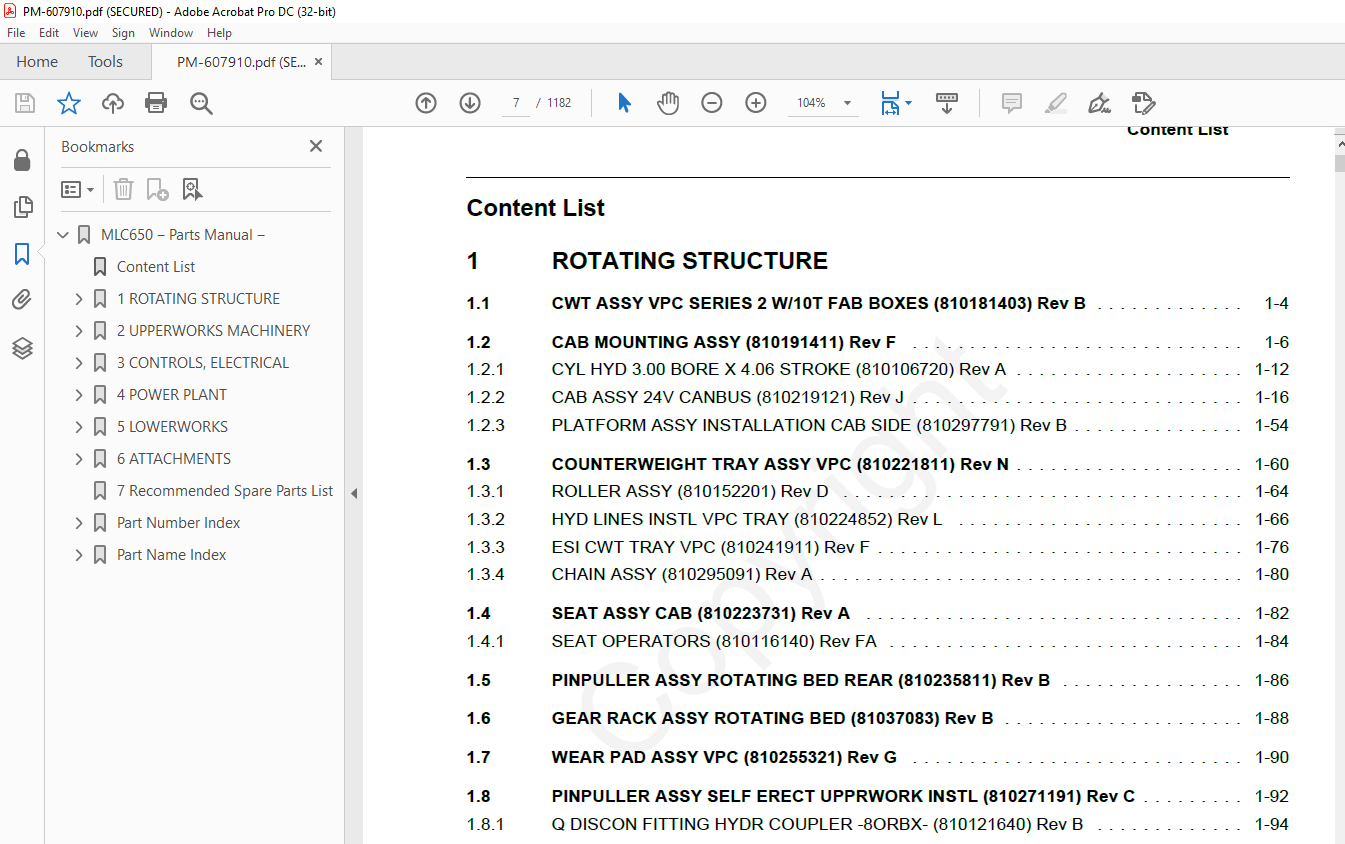
Task: Go to previous page arrow
Action: (426, 103)
